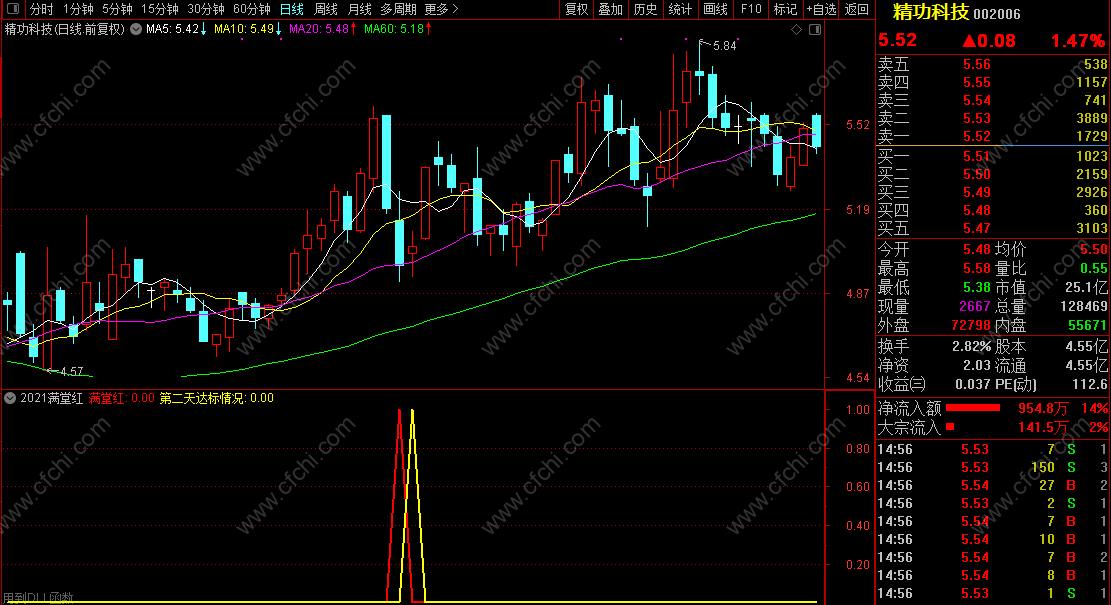The width and height of the screenshot is (1111, 605).
Task: Select the 60分钟 period
Action: [x=252, y=9]
